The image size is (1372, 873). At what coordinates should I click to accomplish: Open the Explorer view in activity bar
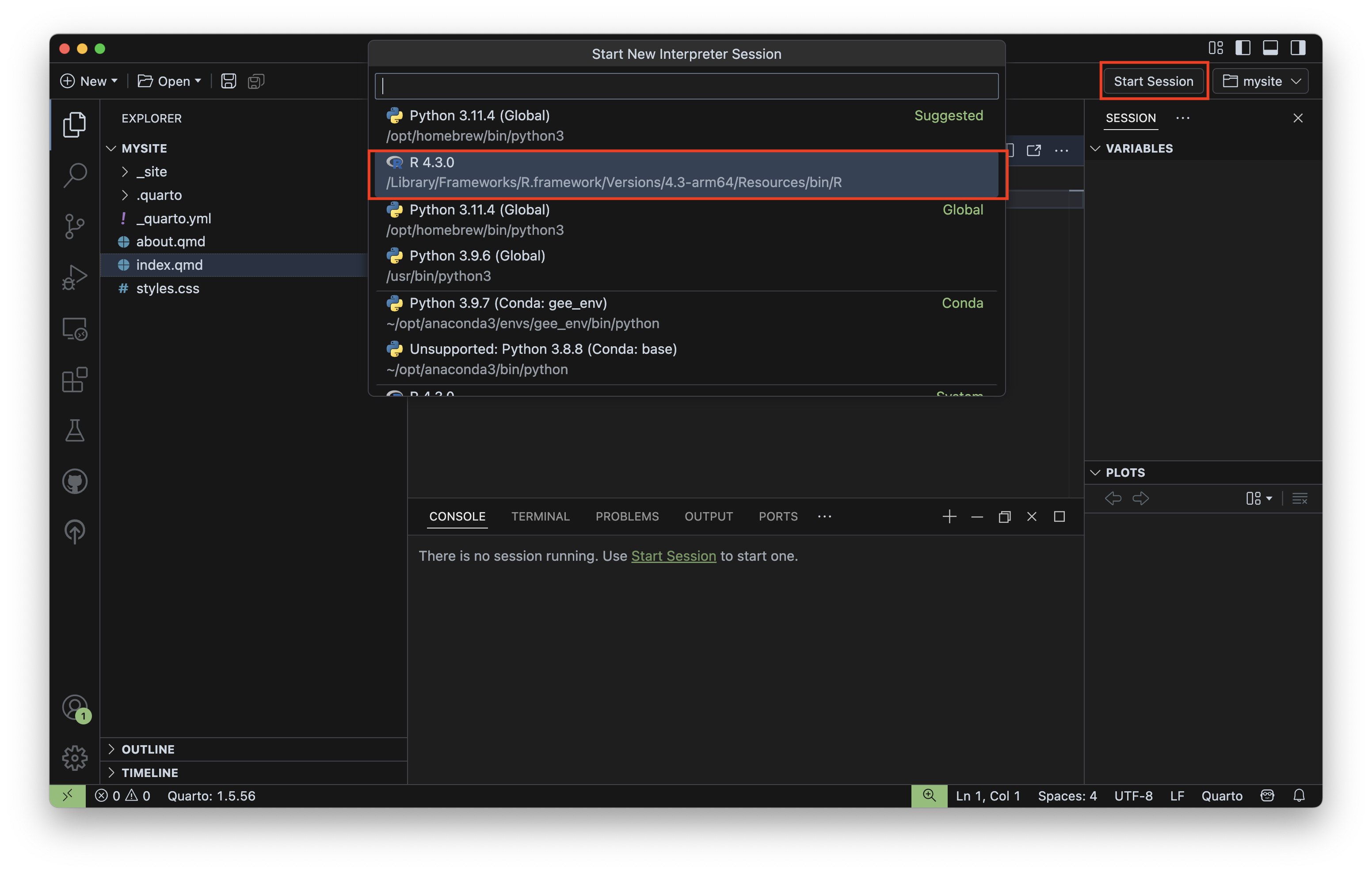75,124
